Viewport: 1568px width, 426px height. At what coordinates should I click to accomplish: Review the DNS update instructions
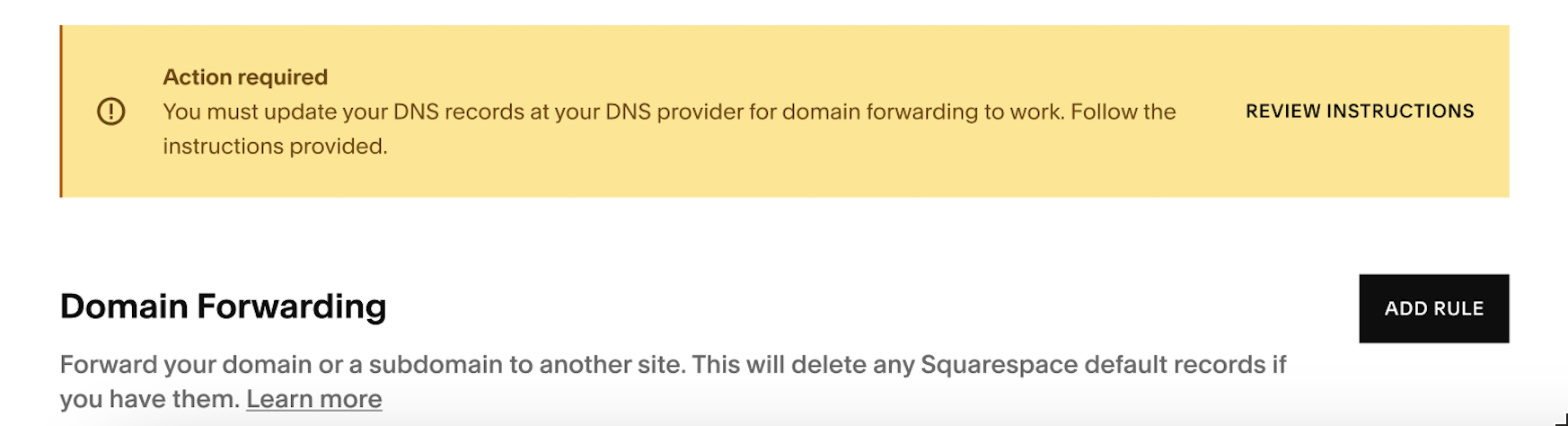point(1360,111)
